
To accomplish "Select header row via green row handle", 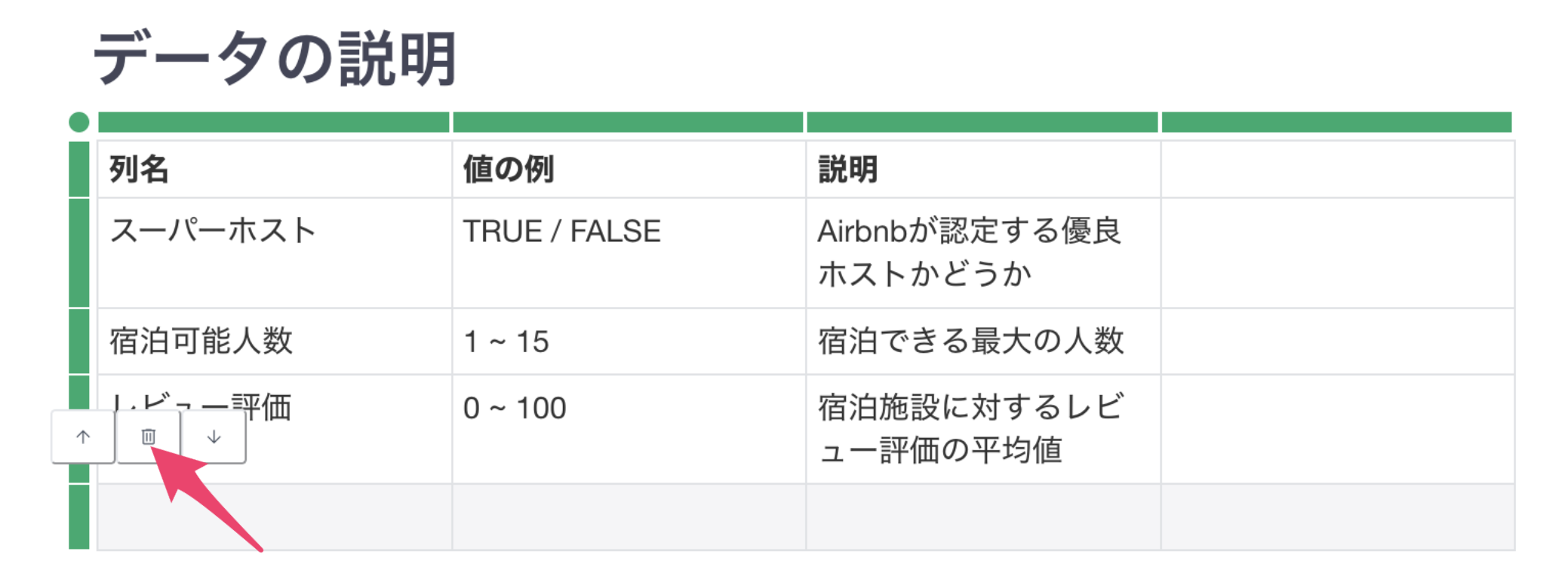I will (x=79, y=169).
